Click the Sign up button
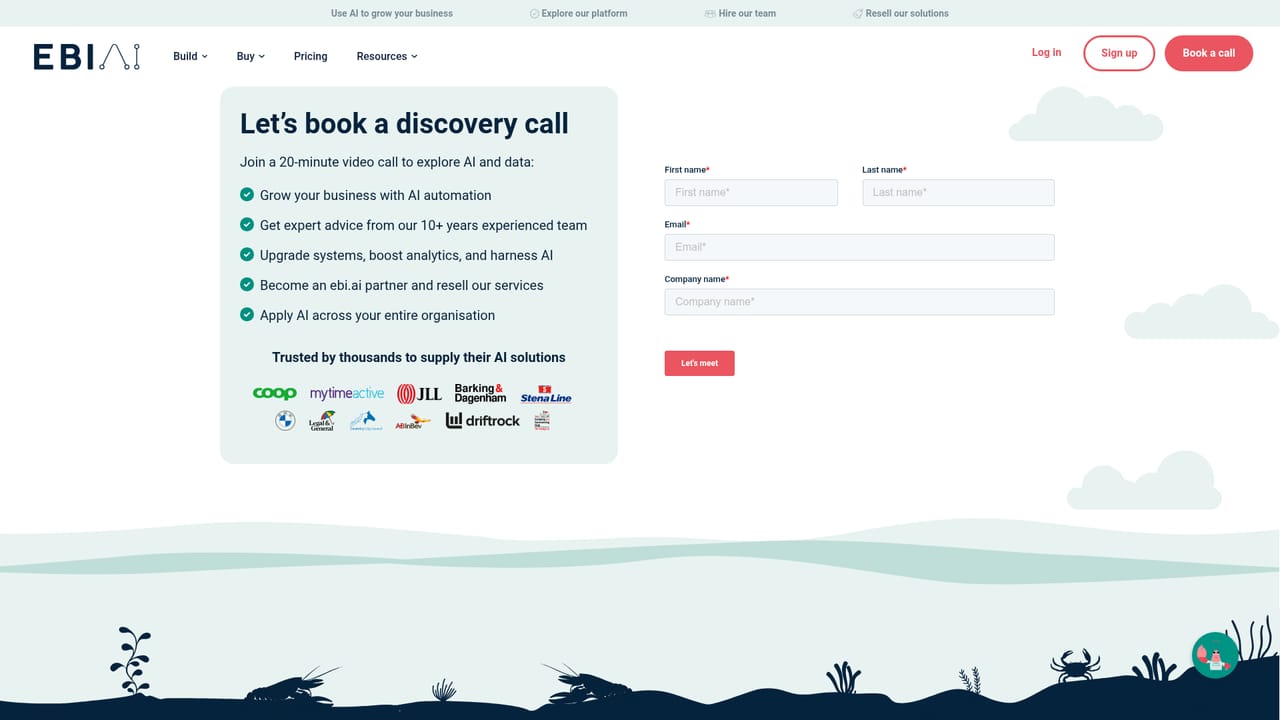The width and height of the screenshot is (1280, 720). tap(1119, 53)
